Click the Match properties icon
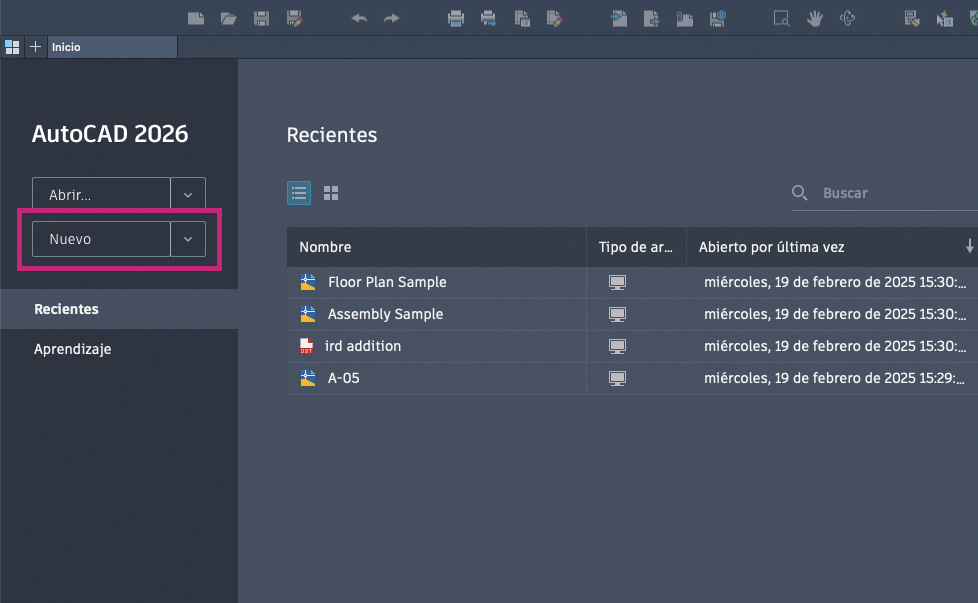The image size is (978, 603). click(x=912, y=19)
